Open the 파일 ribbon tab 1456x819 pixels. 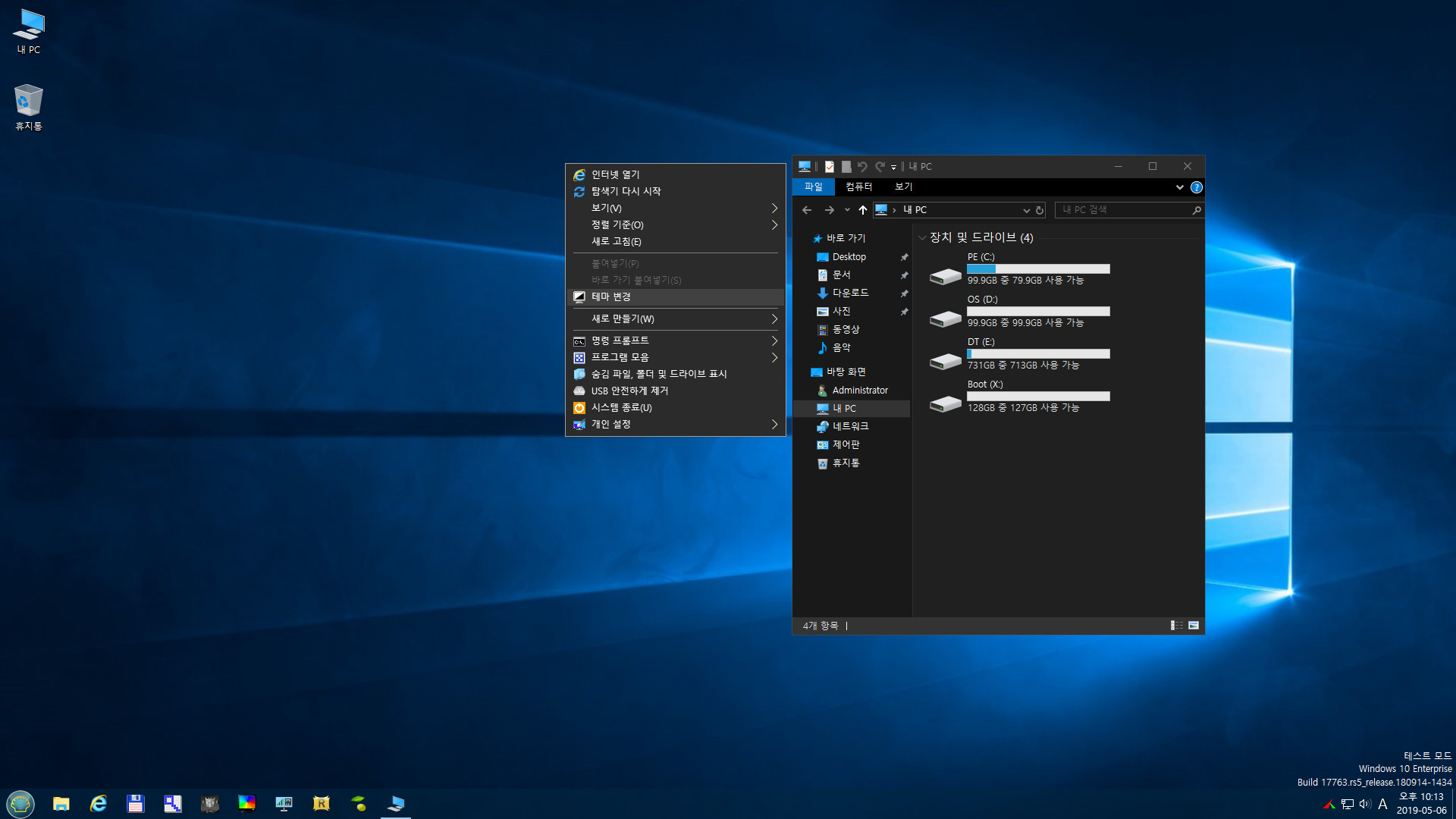point(814,187)
